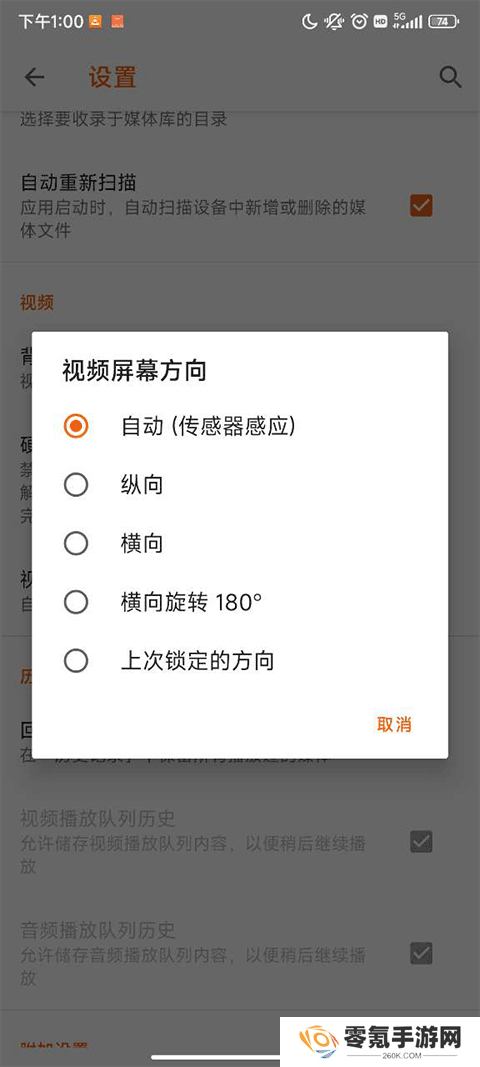Tap the first orange notification icon

[95, 22]
